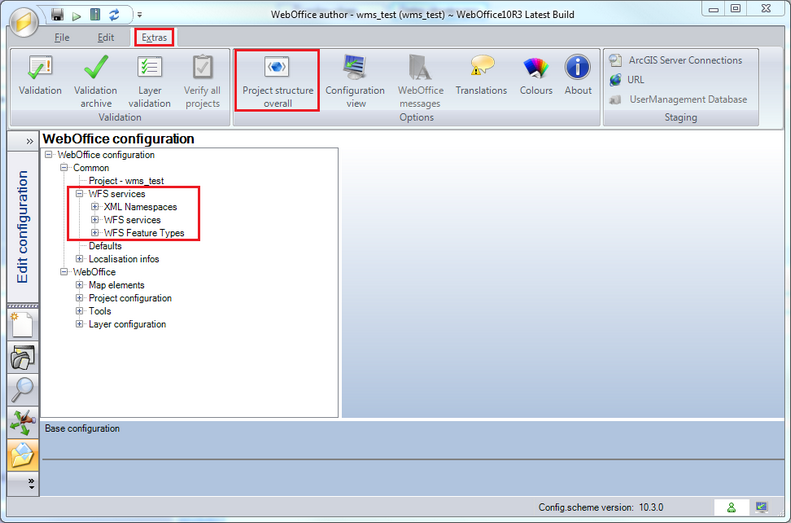Click the monitor status icon in status bar

tap(762, 507)
